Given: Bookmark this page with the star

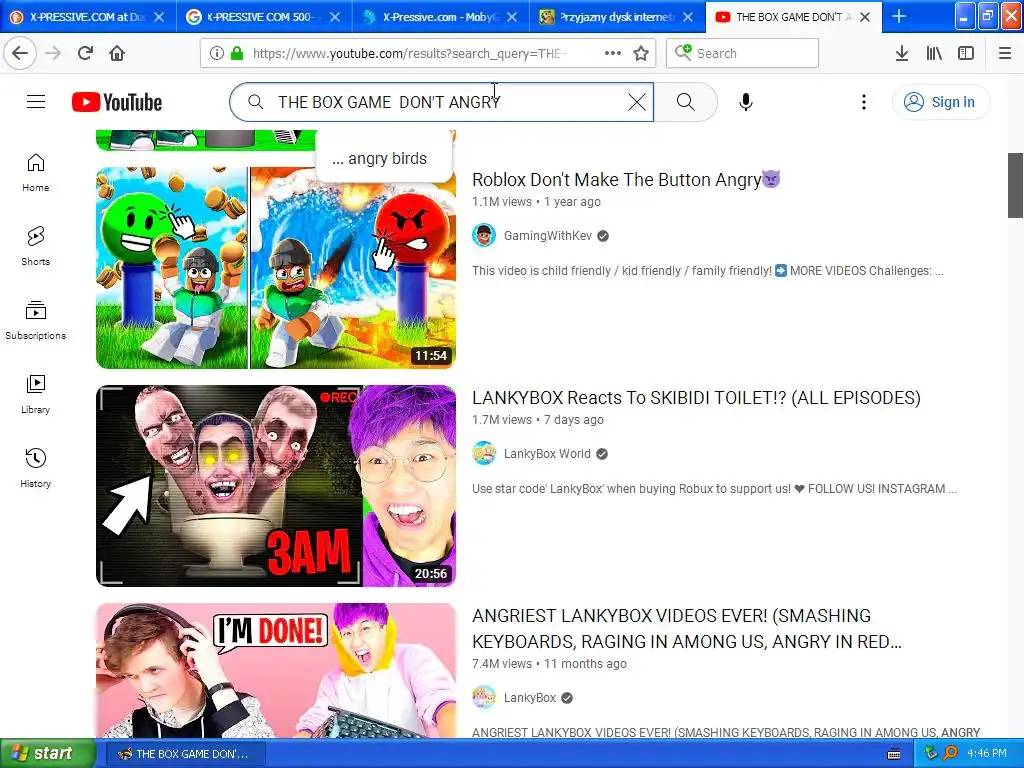Looking at the screenshot, I should (641, 53).
